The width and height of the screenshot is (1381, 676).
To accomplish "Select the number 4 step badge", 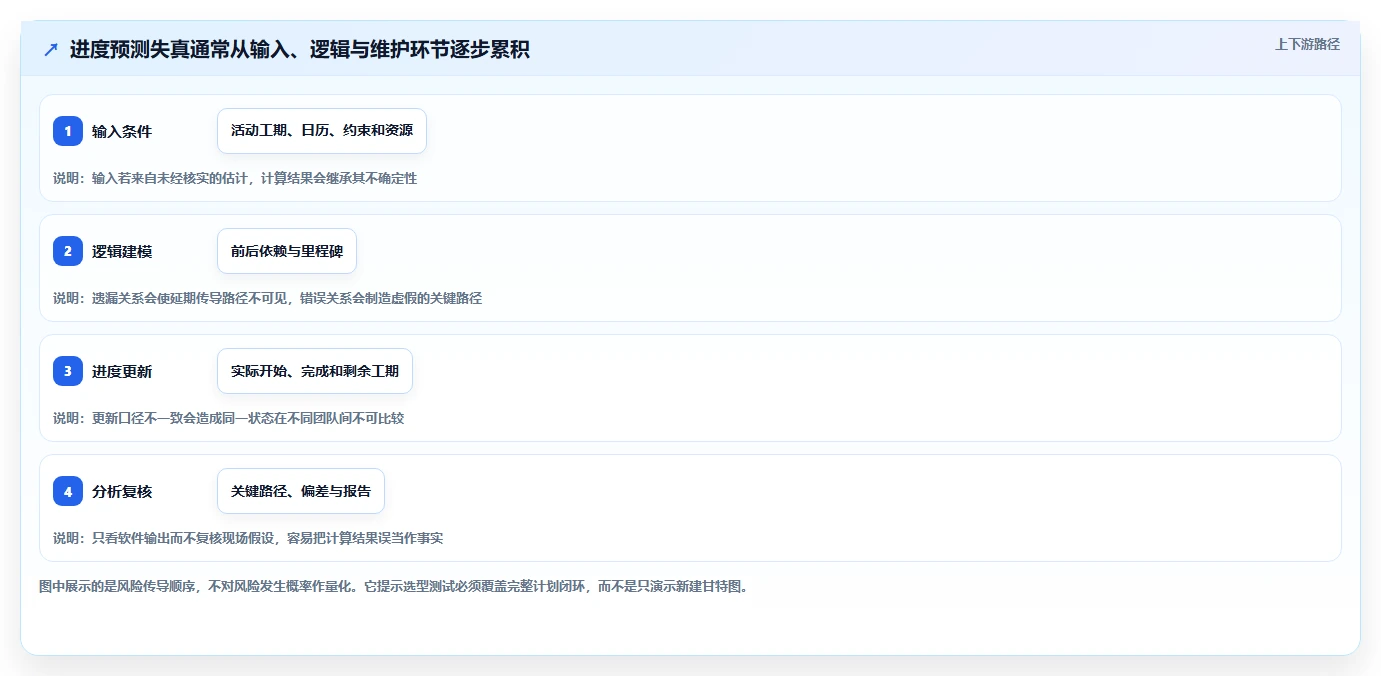I will 68,491.
